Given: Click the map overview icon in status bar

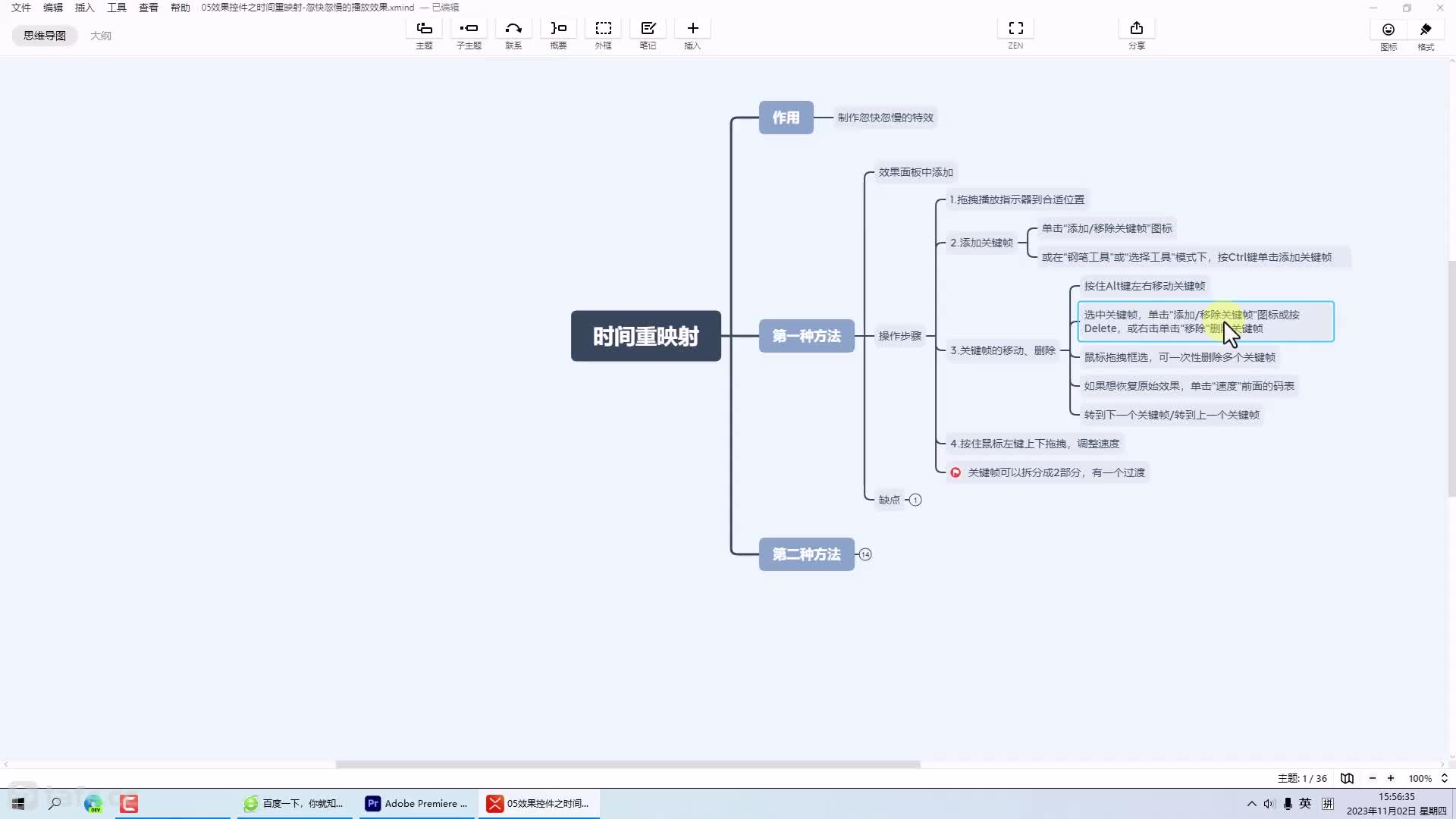Looking at the screenshot, I should 1347,778.
